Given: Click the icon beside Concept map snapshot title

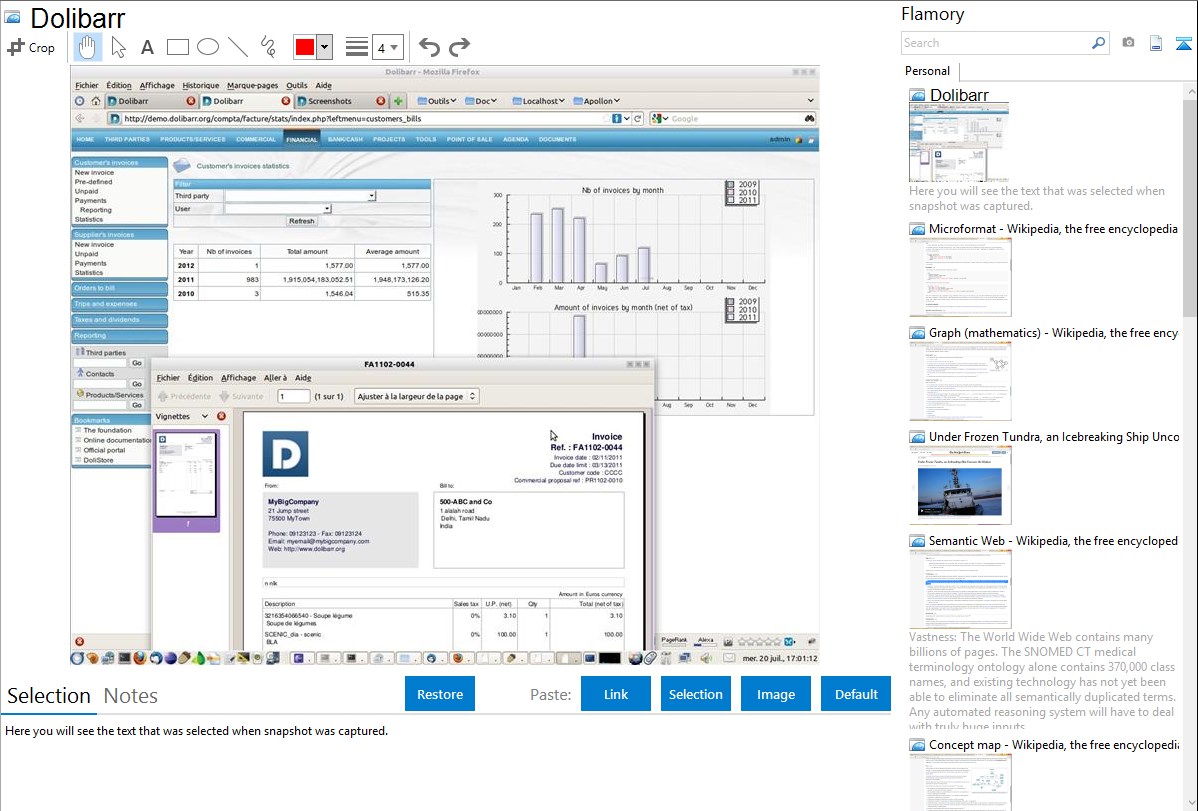Looking at the screenshot, I should point(917,744).
